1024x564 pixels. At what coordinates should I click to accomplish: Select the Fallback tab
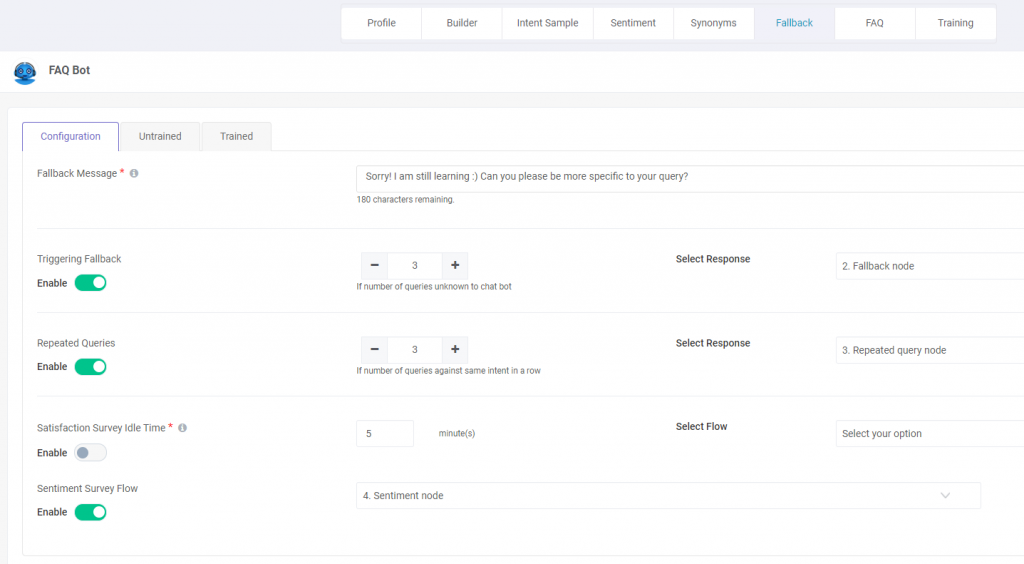(x=794, y=24)
